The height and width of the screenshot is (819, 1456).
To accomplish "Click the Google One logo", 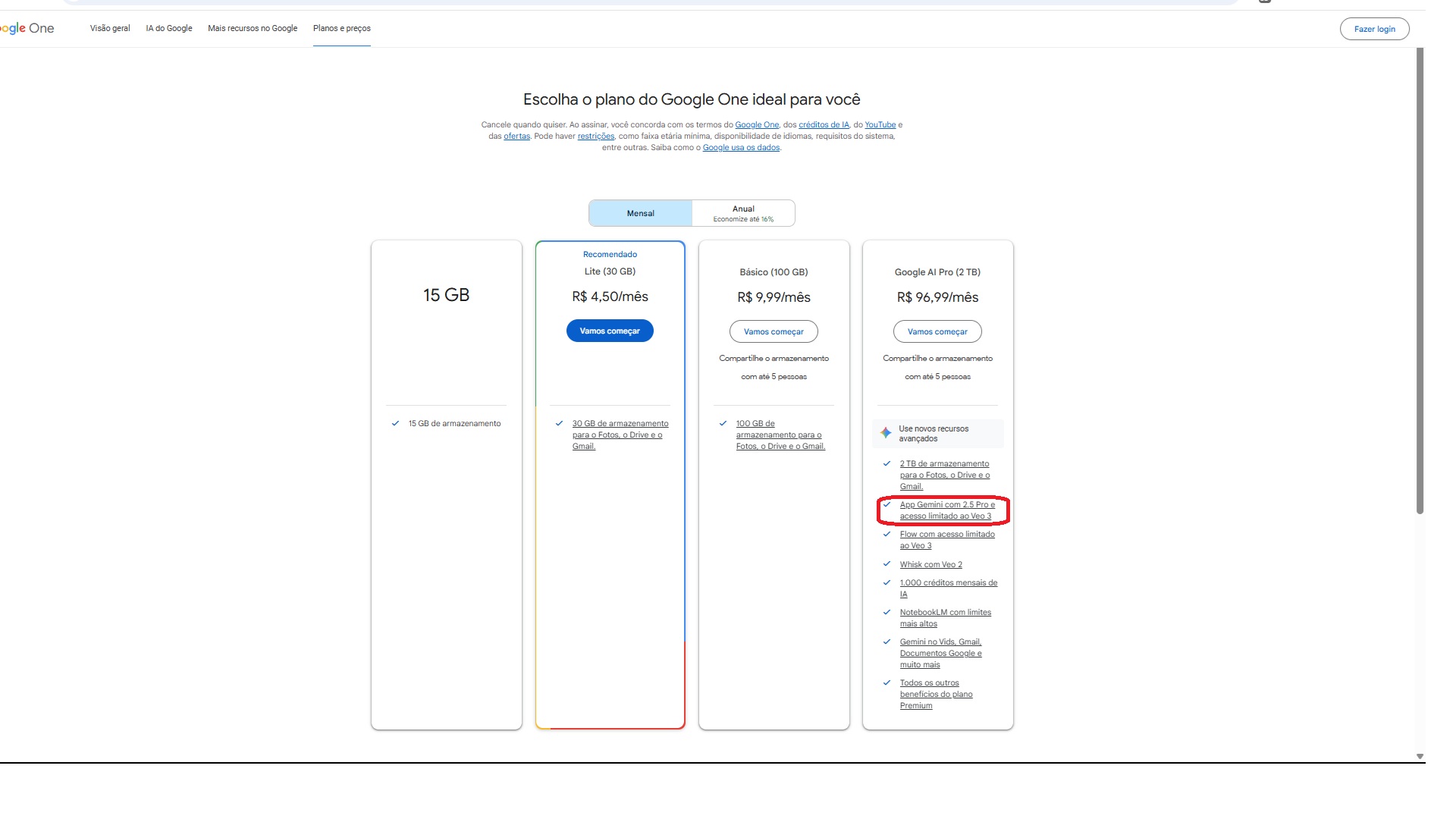I will tap(27, 28).
